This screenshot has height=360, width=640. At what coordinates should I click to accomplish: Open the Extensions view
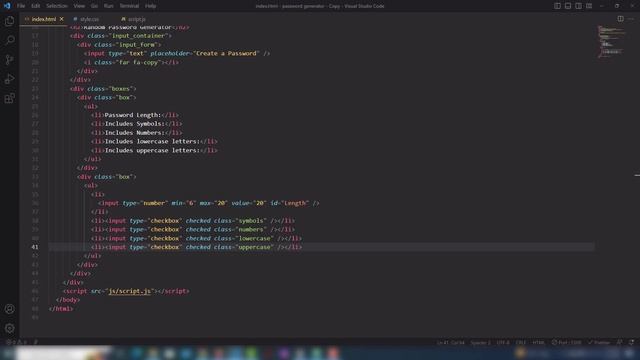coord(9,98)
